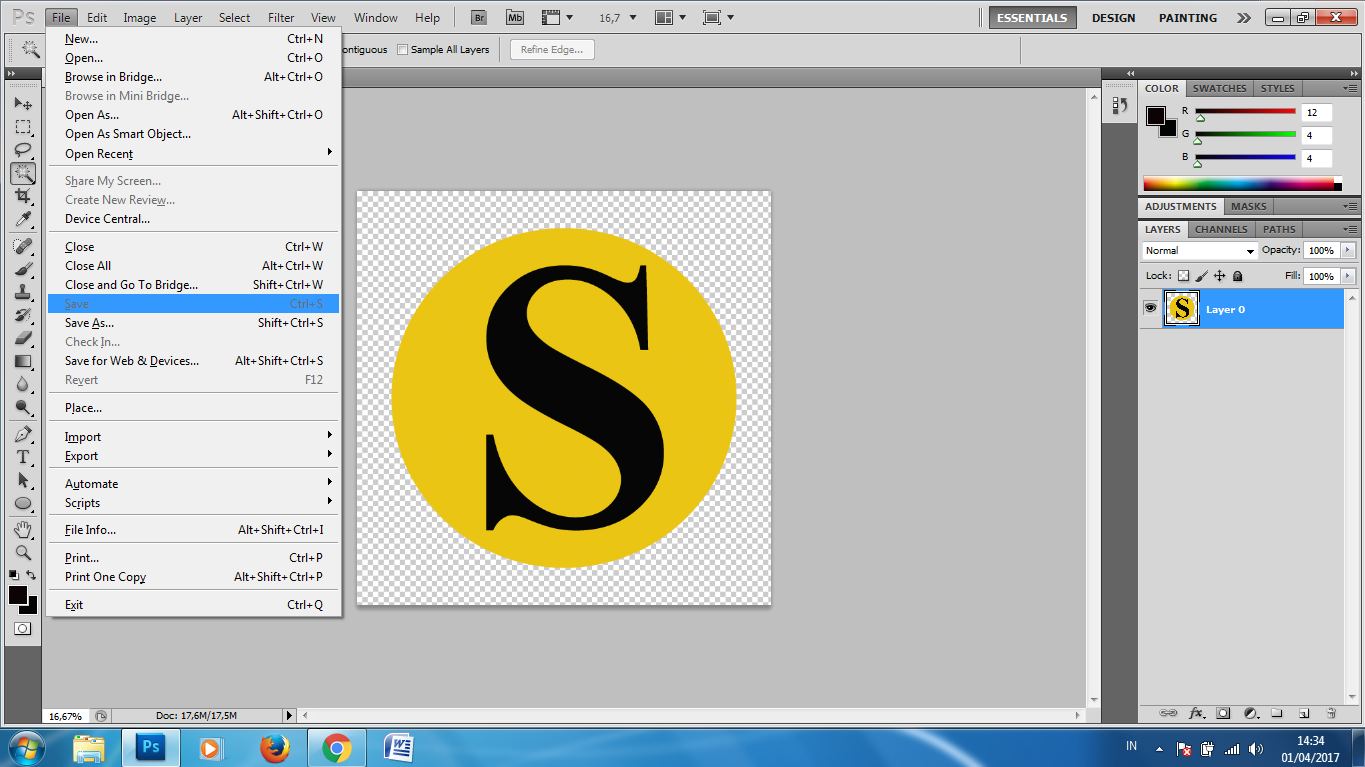Open the blending mode dropdown showing Normal
The height and width of the screenshot is (767, 1365).
click(x=1198, y=250)
